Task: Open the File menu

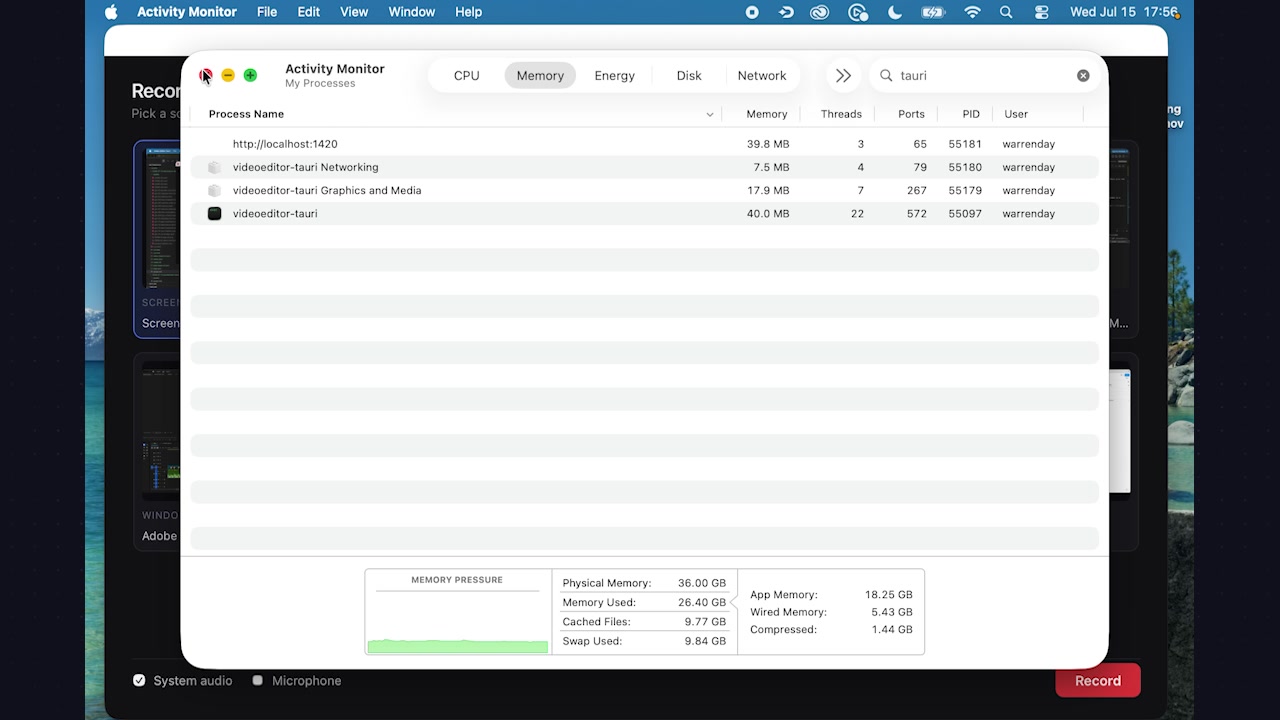Action: [267, 12]
